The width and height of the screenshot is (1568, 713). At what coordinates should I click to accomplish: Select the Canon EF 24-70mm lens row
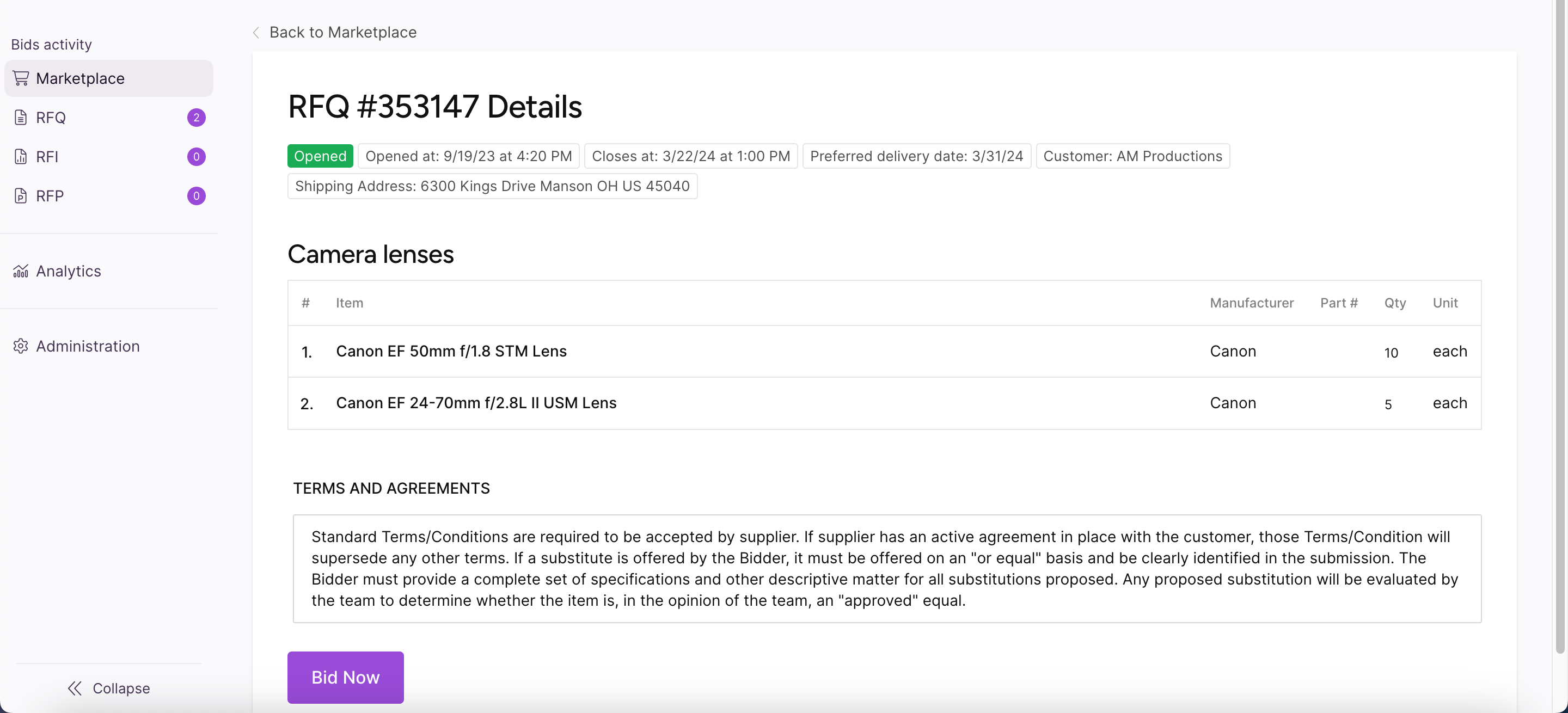pyautogui.click(x=476, y=403)
